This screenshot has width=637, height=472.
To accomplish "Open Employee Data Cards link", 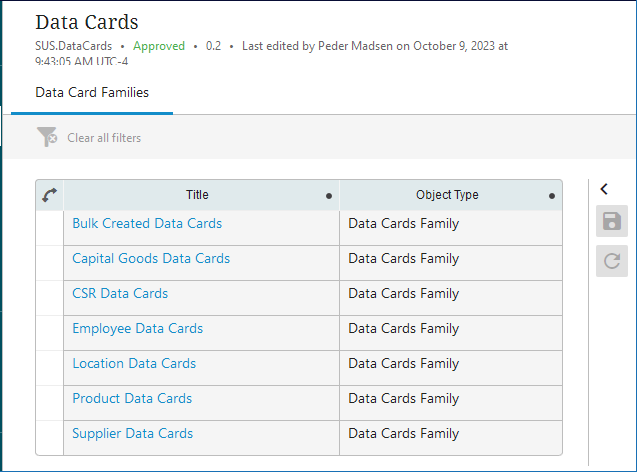I will [x=137, y=329].
